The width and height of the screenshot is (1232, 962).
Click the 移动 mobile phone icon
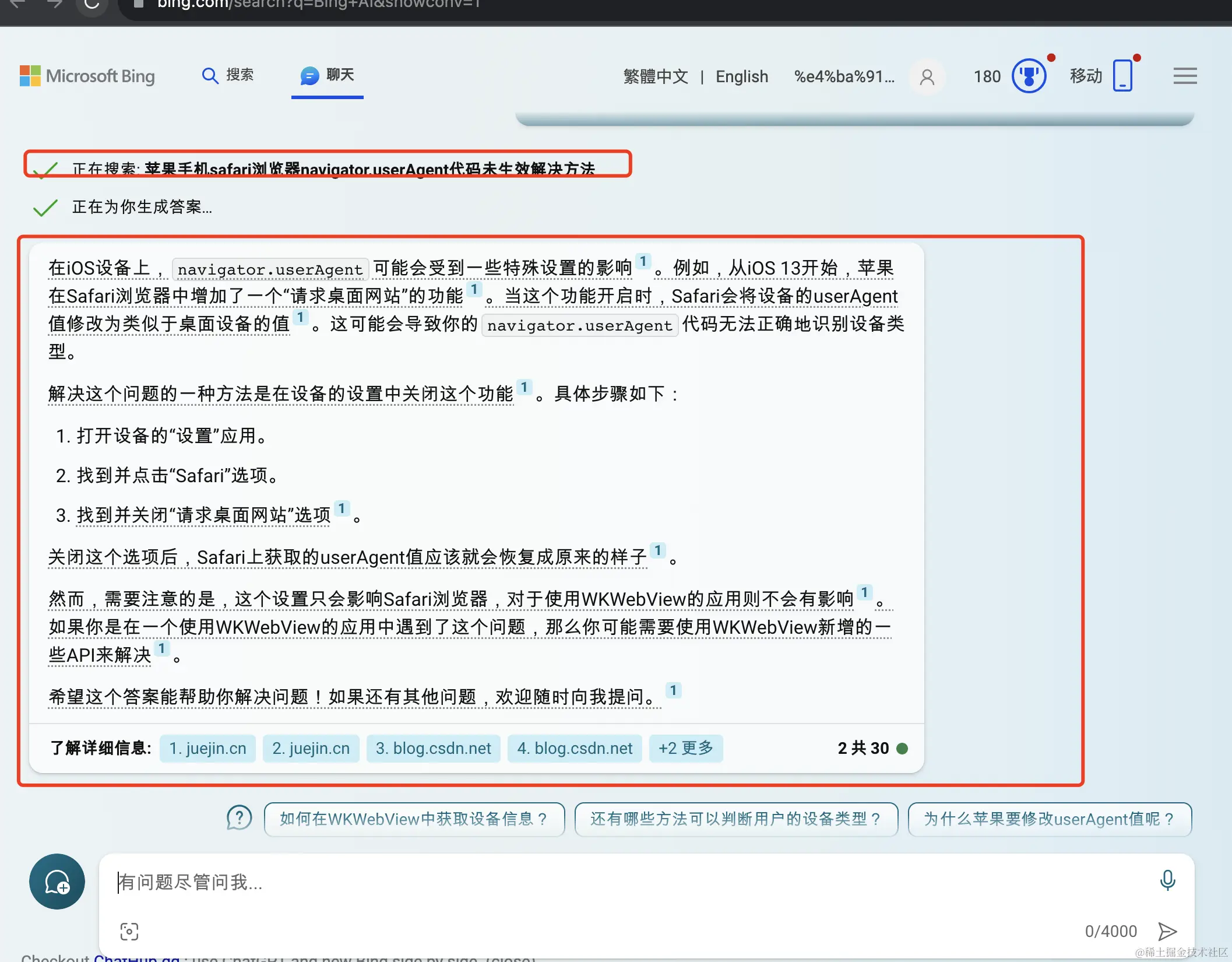1121,76
